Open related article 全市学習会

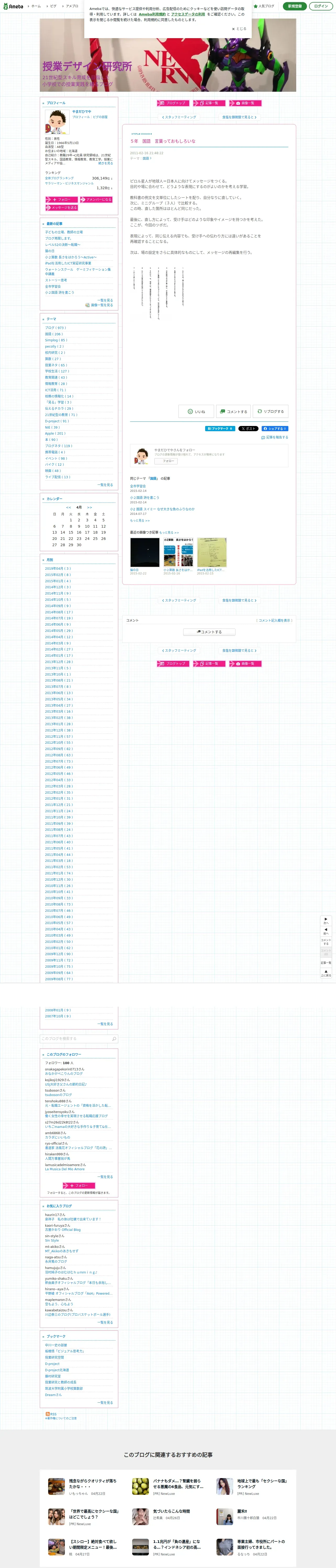[138, 486]
